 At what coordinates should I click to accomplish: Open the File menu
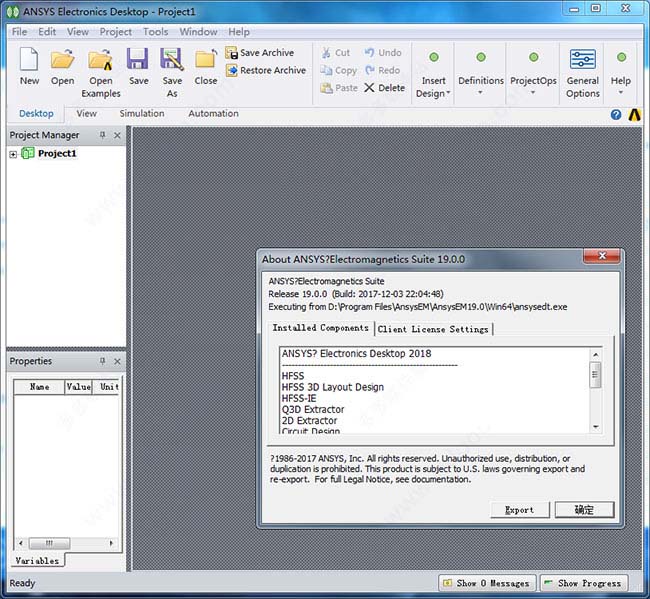19,32
